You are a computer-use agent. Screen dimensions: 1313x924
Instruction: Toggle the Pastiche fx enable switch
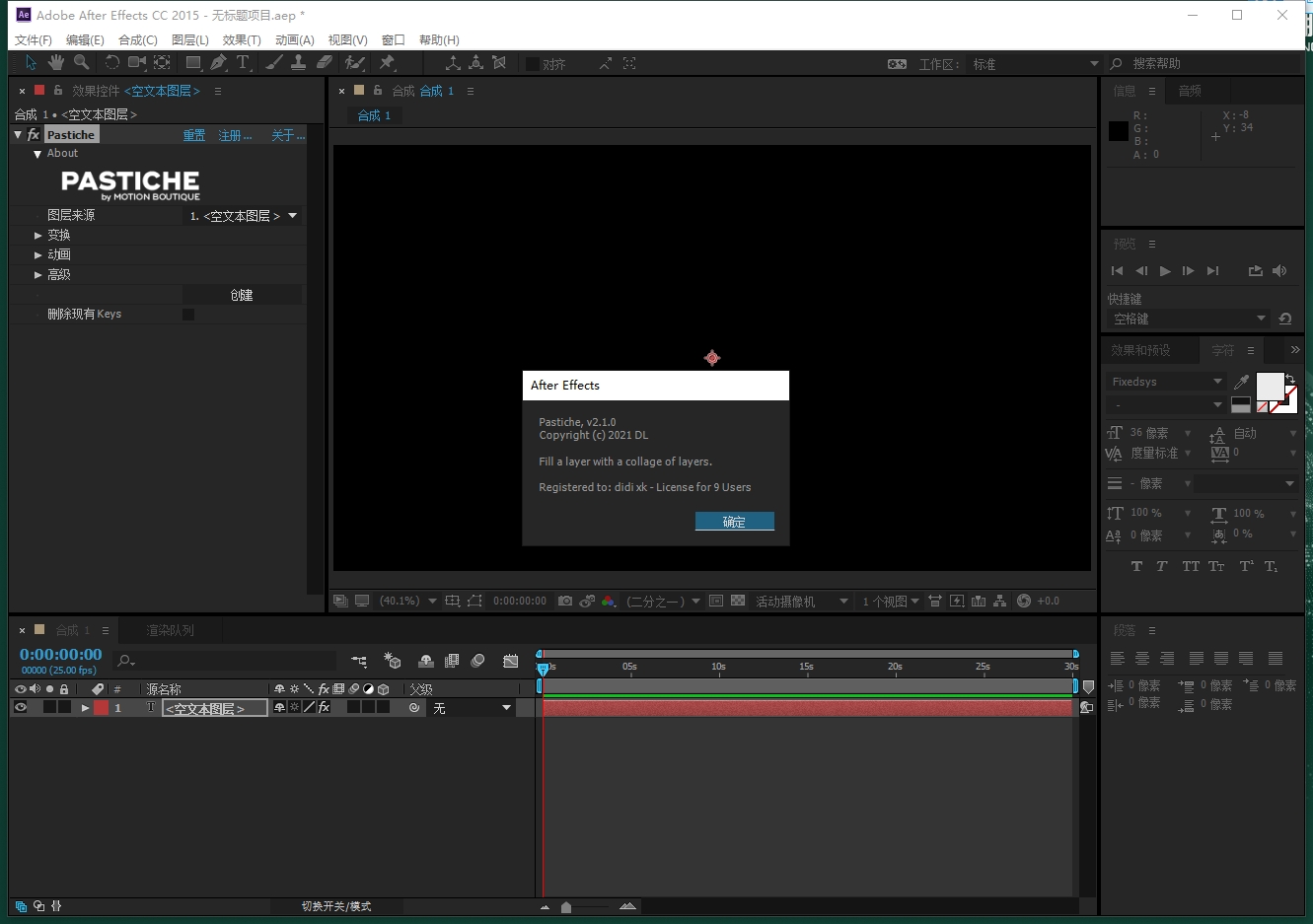pyautogui.click(x=34, y=135)
